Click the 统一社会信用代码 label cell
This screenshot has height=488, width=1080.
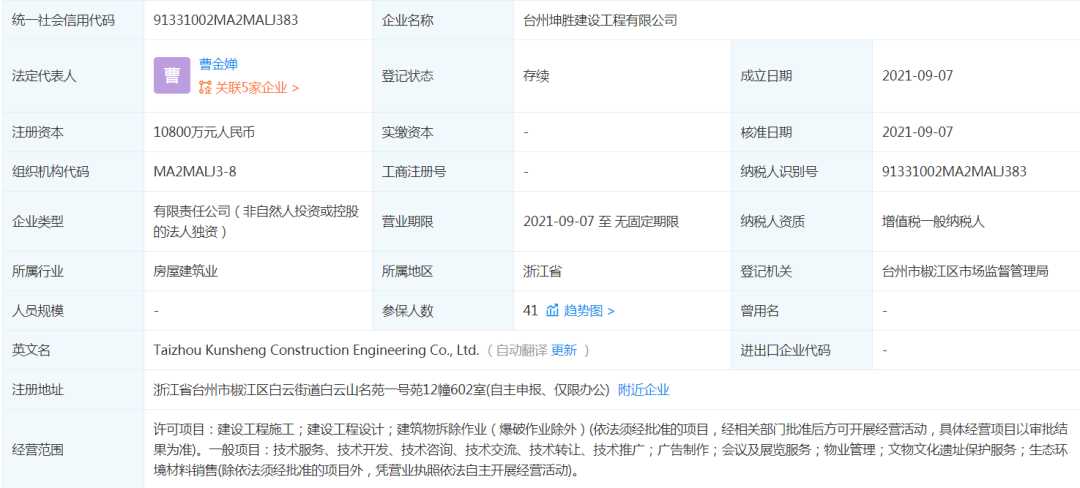click(x=73, y=21)
